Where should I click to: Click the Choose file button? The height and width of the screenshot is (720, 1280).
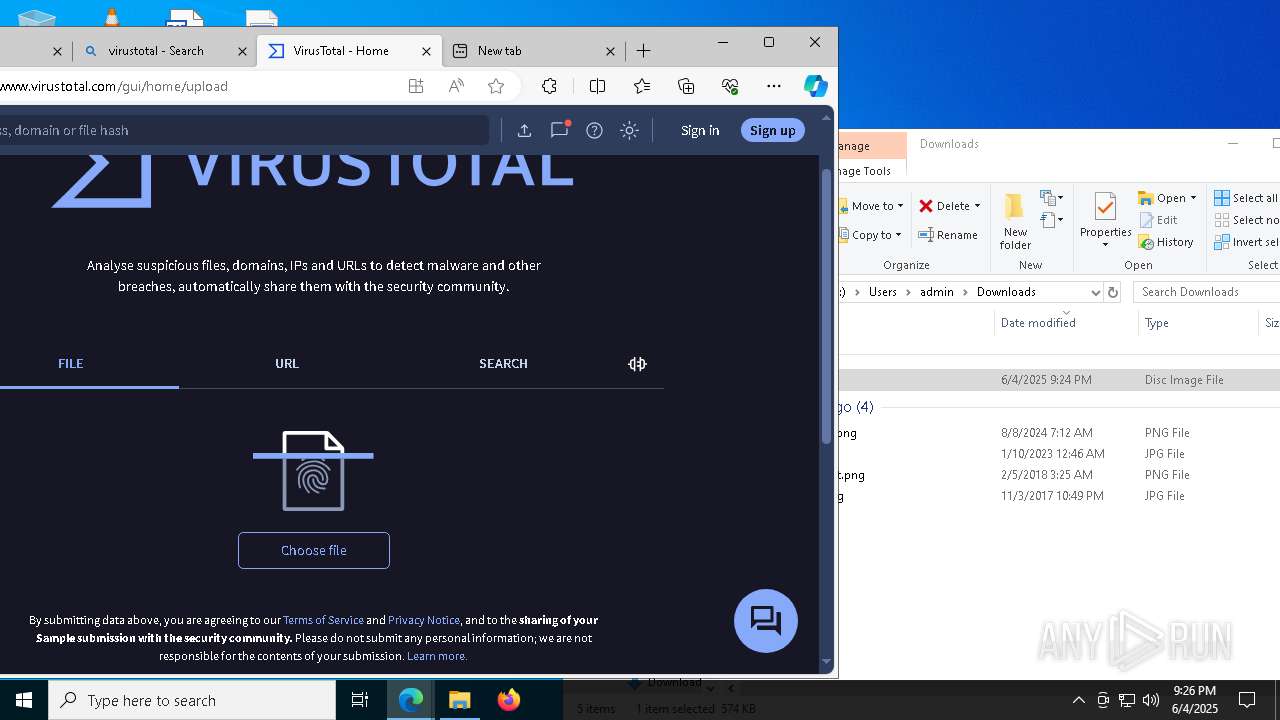[x=314, y=550]
